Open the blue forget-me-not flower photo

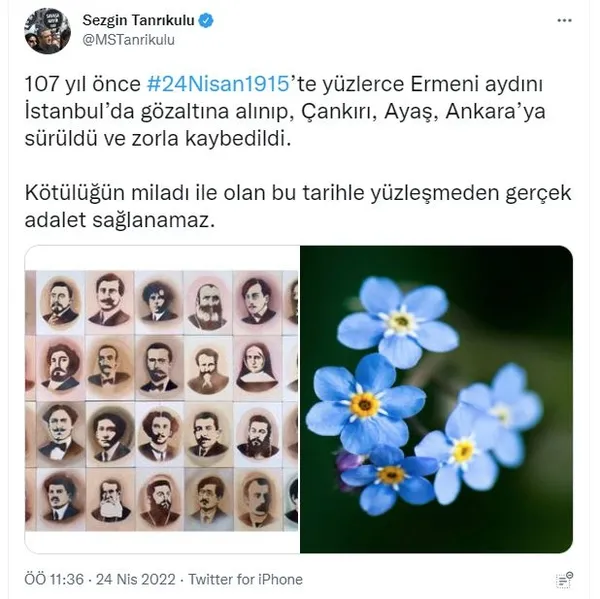coord(436,399)
